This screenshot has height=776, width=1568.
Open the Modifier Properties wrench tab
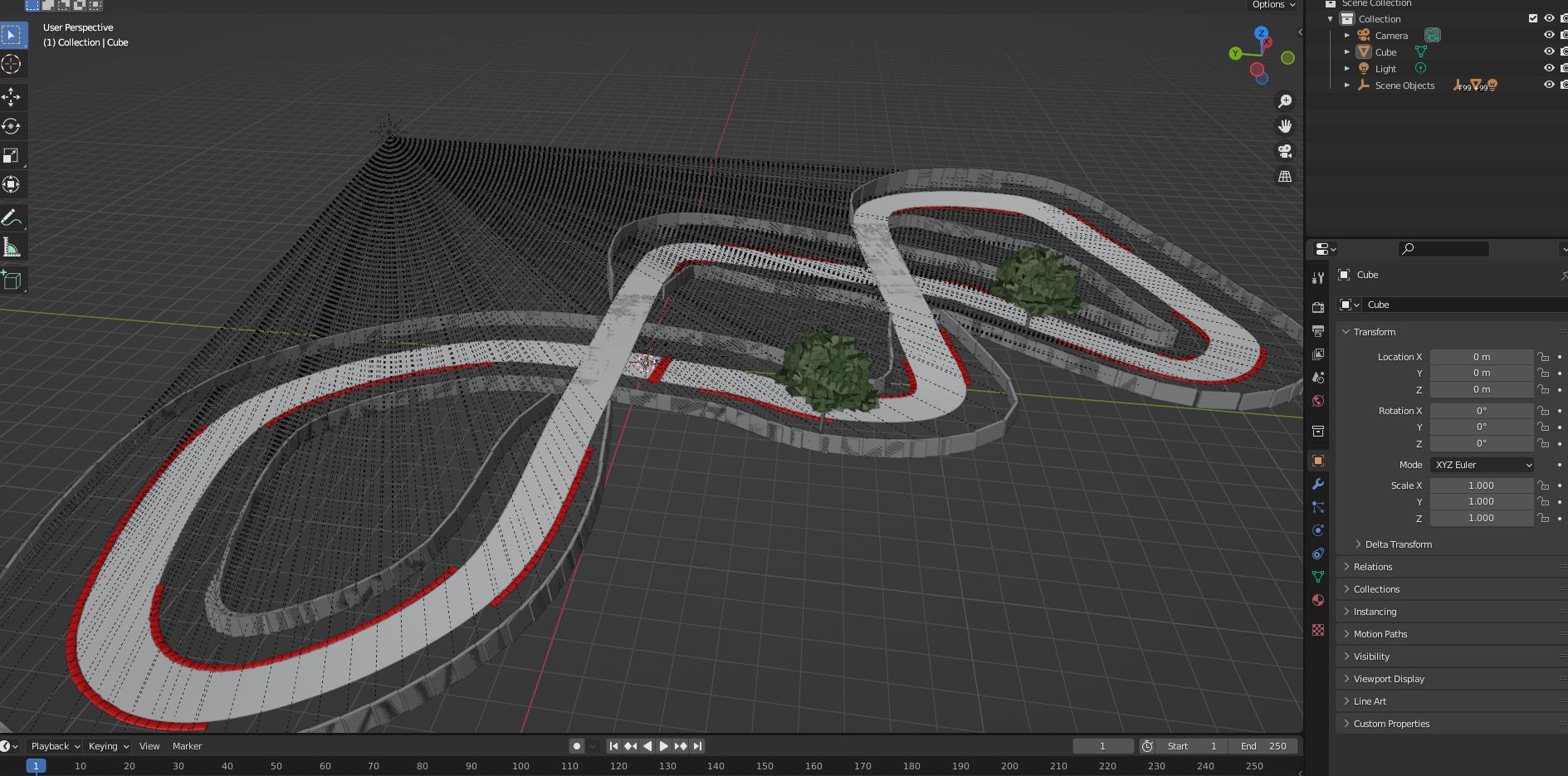tap(1318, 484)
